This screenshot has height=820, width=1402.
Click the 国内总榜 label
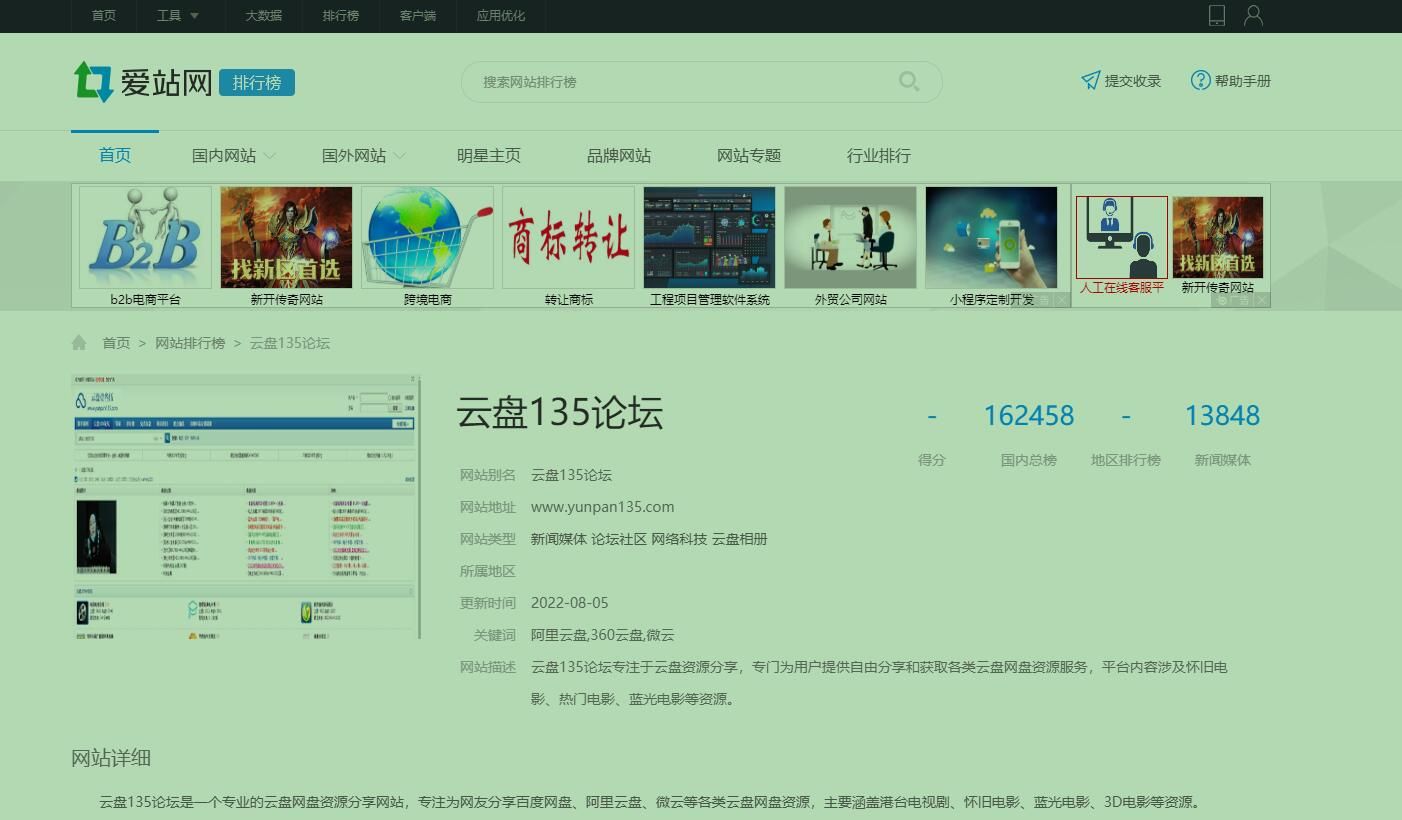(x=1029, y=460)
